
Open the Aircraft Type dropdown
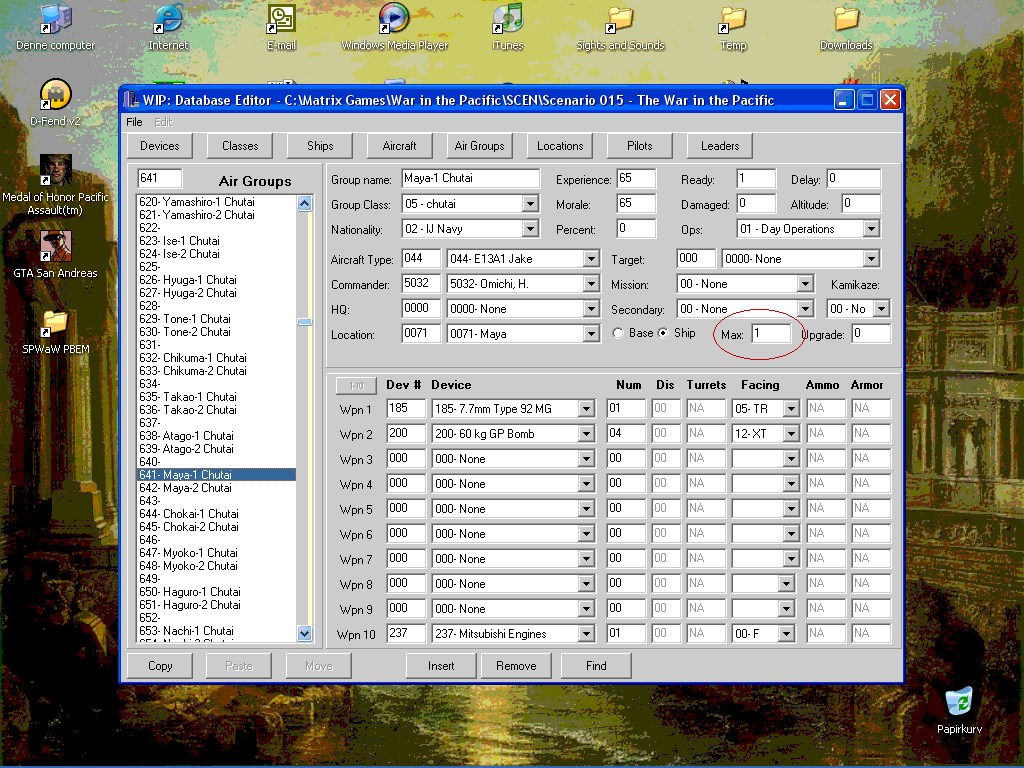[590, 259]
